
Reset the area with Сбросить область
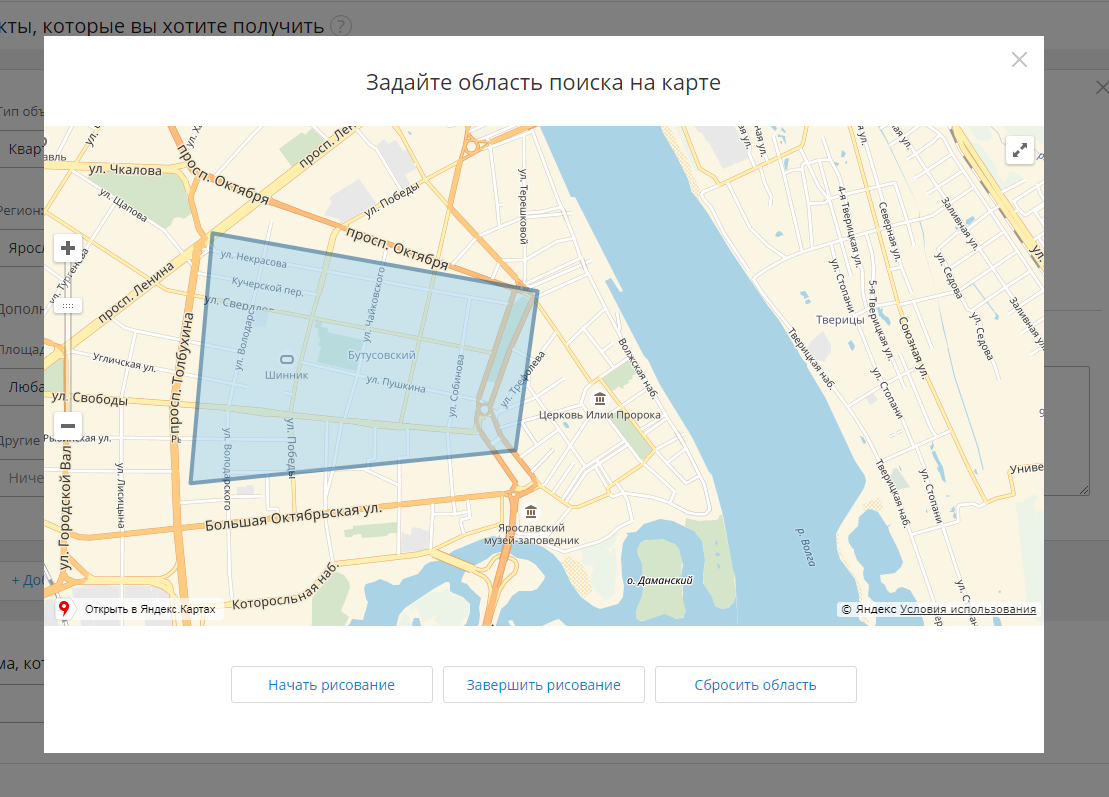[755, 685]
